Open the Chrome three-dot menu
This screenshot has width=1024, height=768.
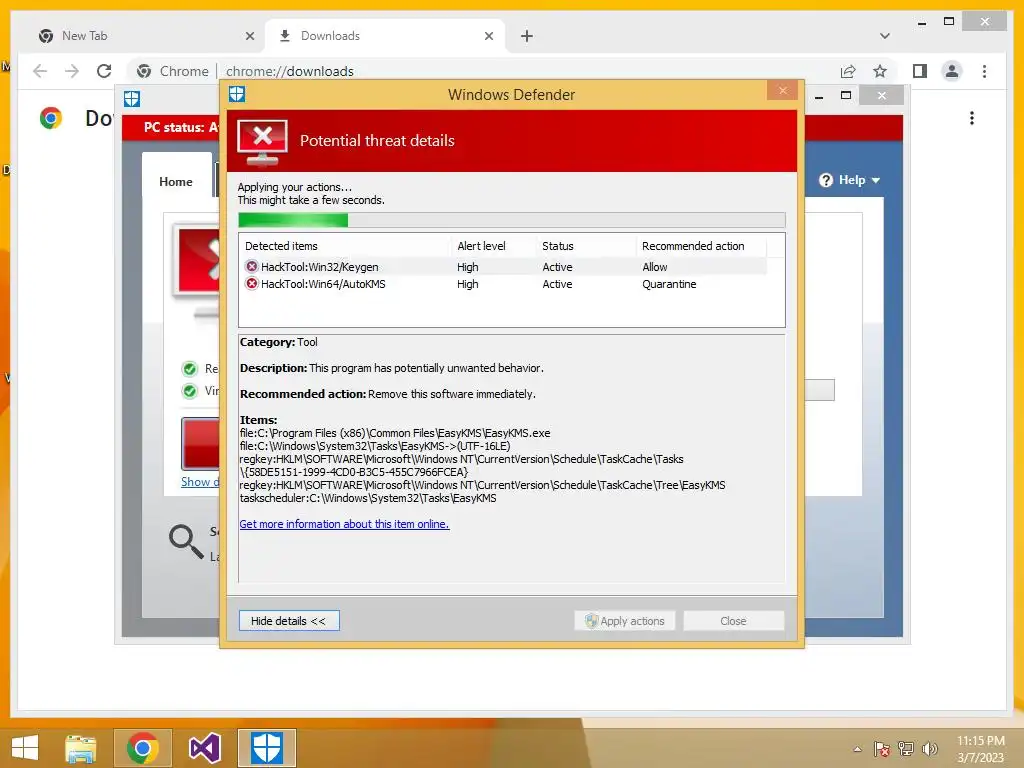[984, 71]
